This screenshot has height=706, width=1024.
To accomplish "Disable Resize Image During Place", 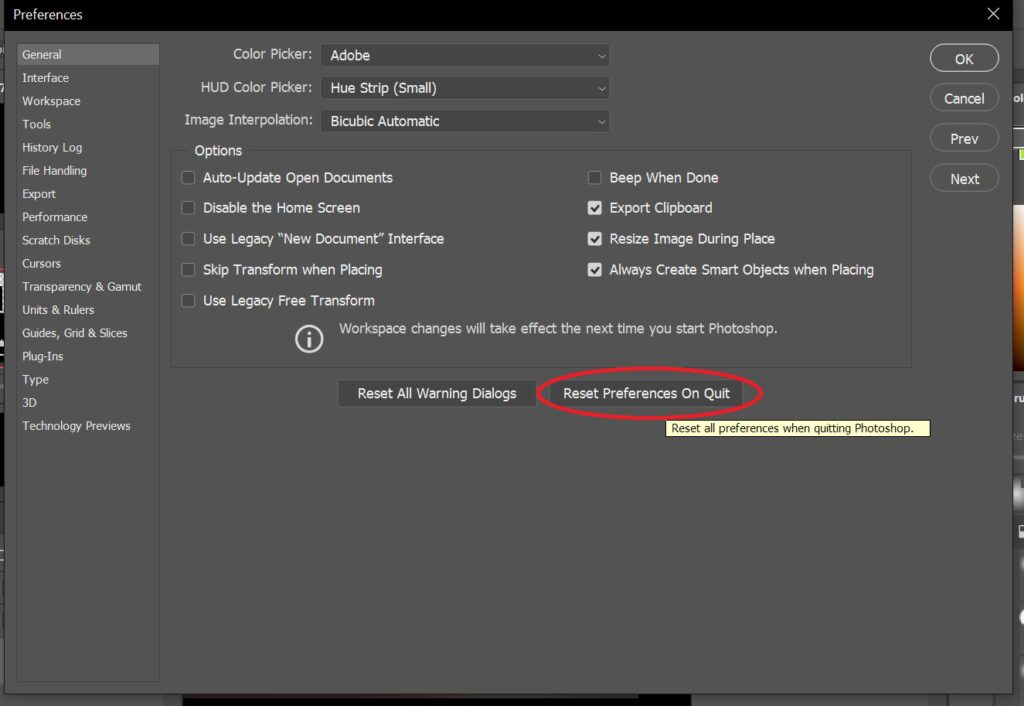I will pyautogui.click(x=594, y=239).
